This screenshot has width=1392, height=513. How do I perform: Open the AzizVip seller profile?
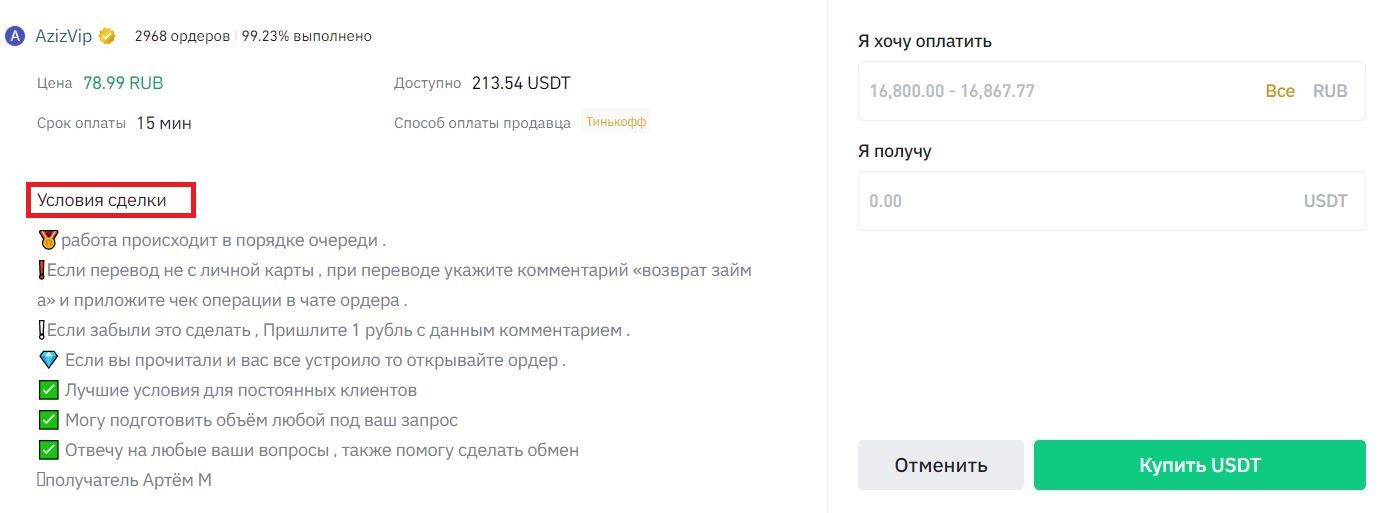pyautogui.click(x=63, y=36)
